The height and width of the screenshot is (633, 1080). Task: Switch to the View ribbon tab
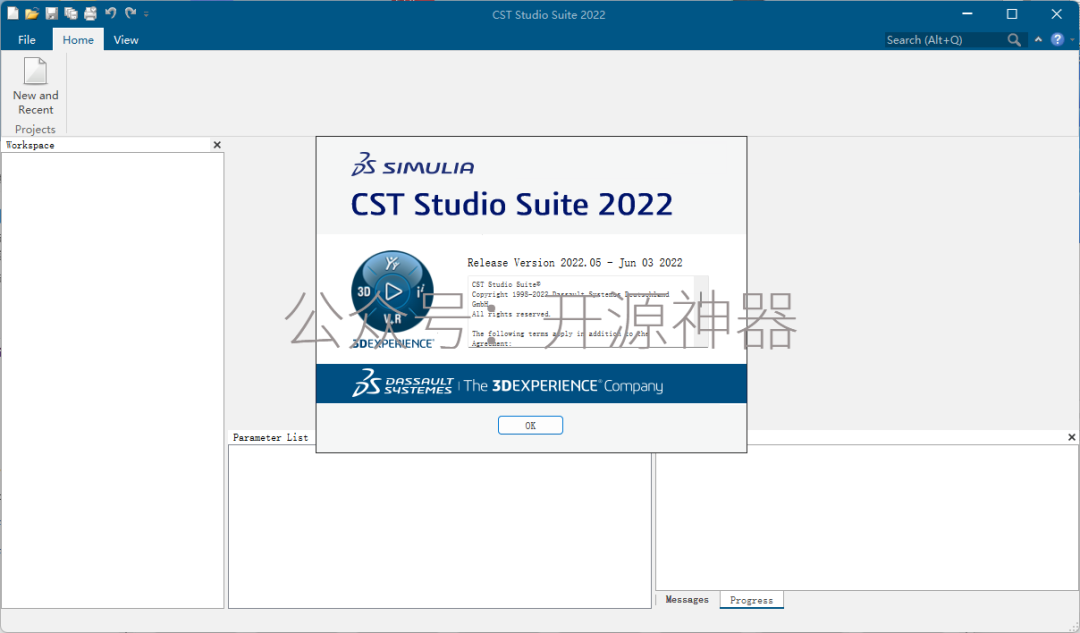(x=125, y=40)
